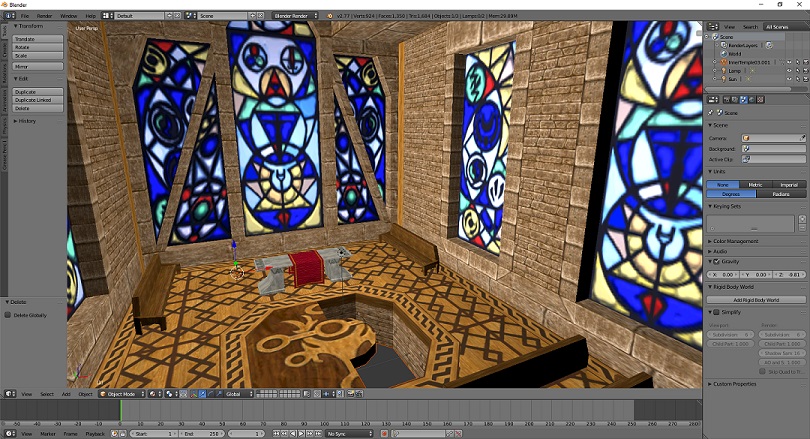The width and height of the screenshot is (810, 439).
Task: Click the Duplicate Linked button
Action: (x=38, y=100)
